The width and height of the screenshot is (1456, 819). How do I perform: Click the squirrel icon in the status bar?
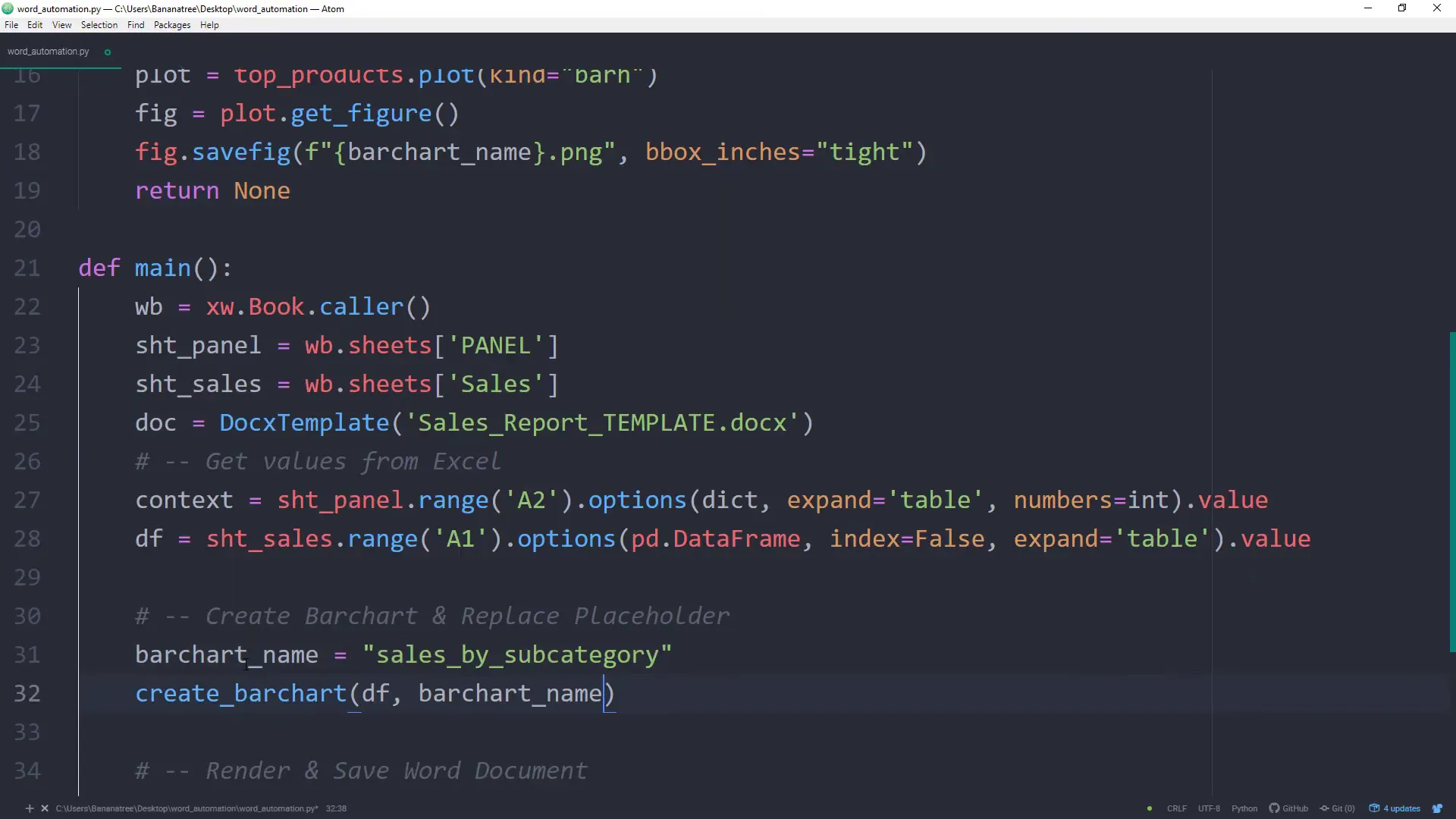pyautogui.click(x=1438, y=808)
